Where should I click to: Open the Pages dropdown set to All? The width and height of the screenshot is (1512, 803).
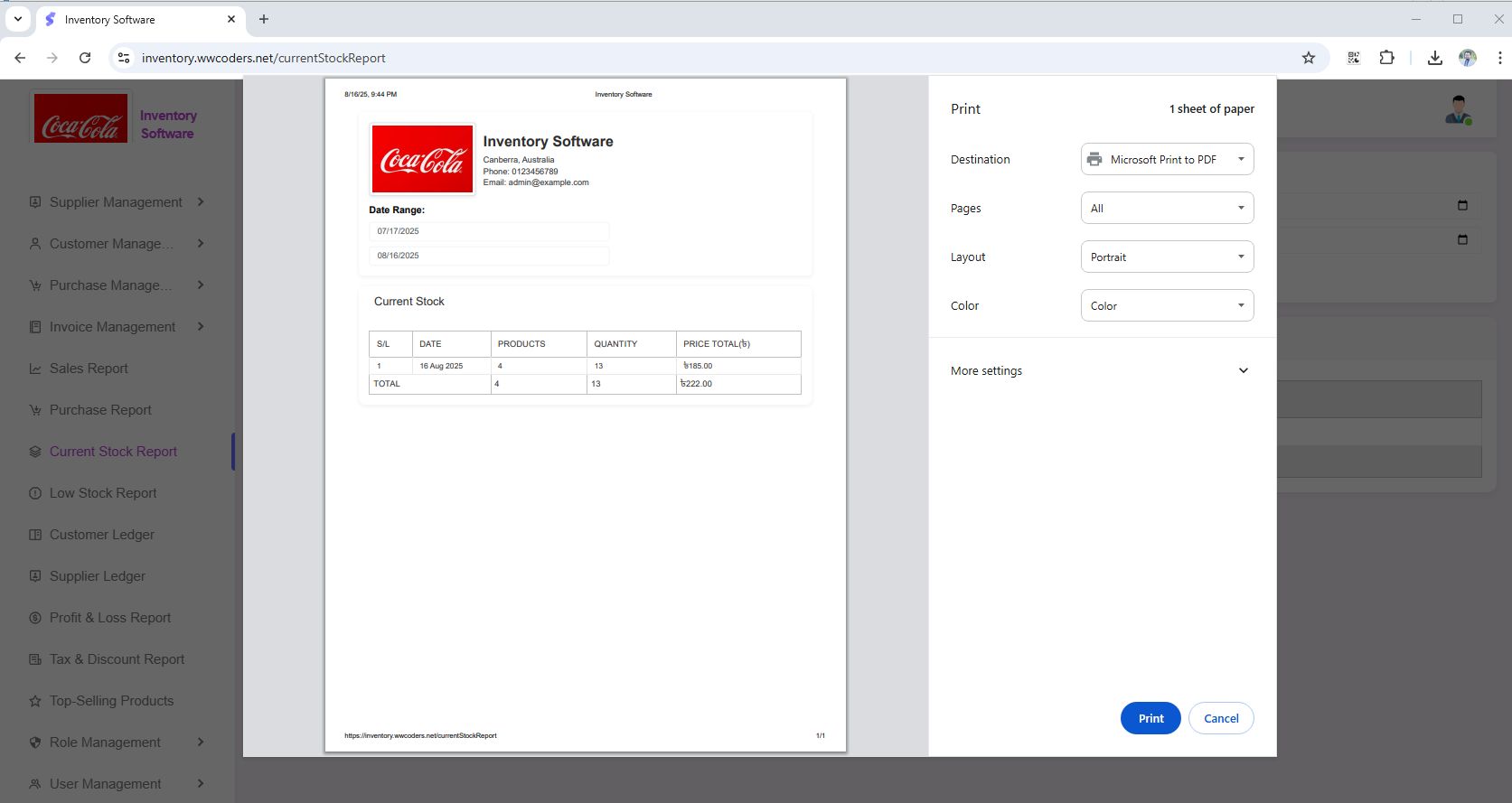1167,208
